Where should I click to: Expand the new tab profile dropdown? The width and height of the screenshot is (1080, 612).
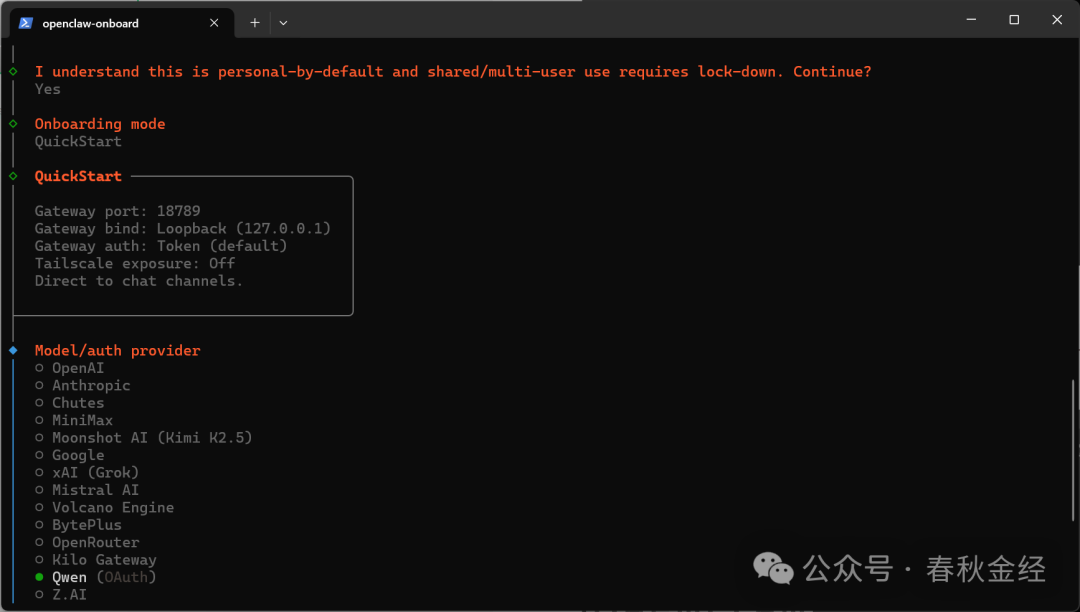[x=283, y=23]
